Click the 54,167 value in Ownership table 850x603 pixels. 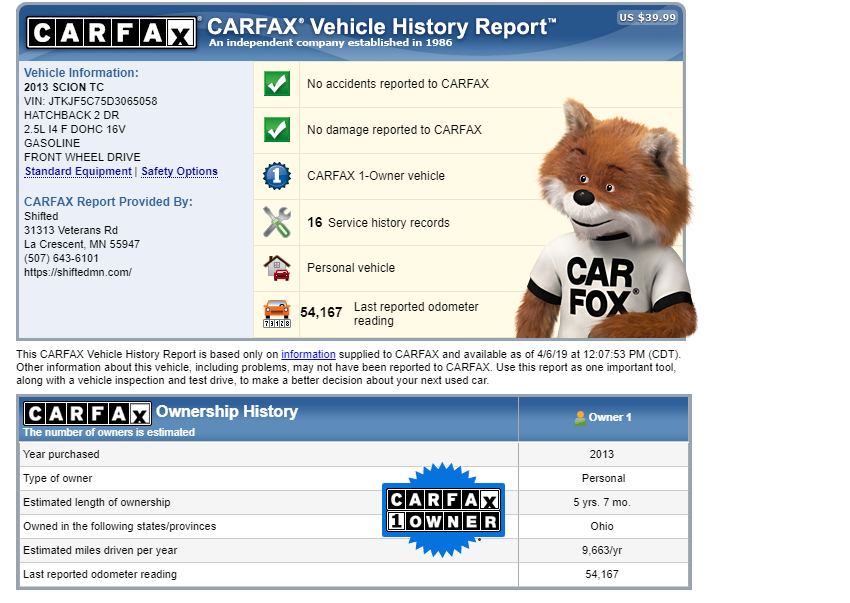coord(602,574)
